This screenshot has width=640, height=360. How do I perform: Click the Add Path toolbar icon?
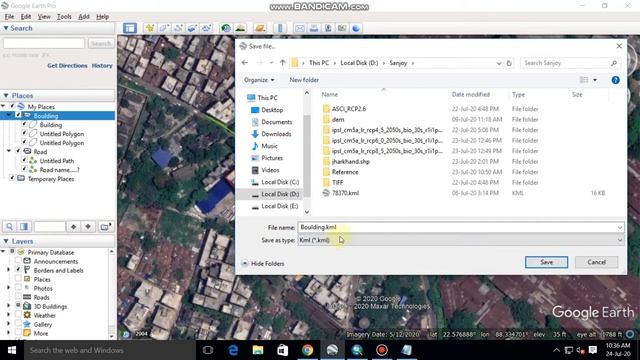pos(178,28)
